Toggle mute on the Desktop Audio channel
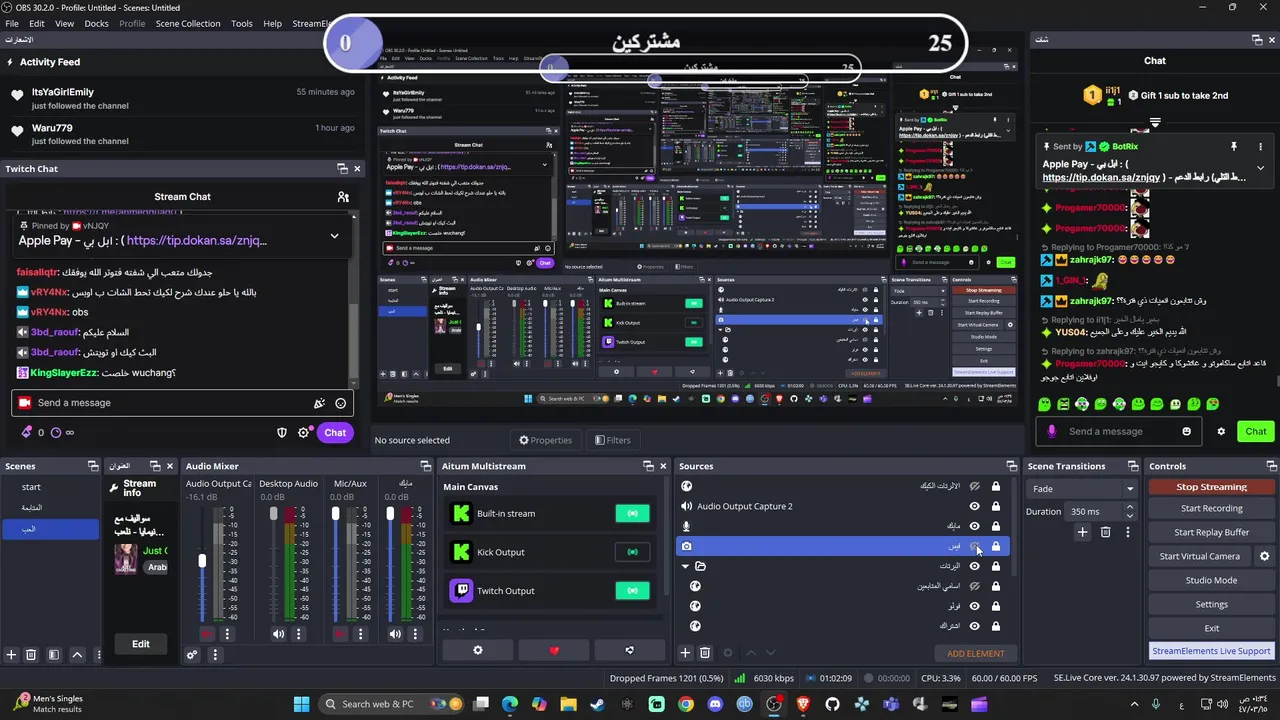This screenshot has height=720, width=1280. point(278,634)
